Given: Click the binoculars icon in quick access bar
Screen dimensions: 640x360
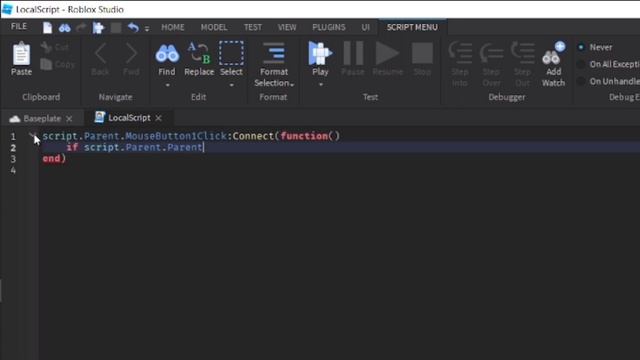Looking at the screenshot, I should pos(64,28).
